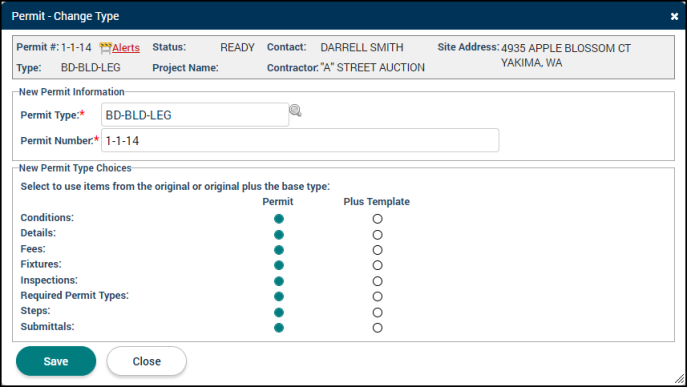Click the READY status value
The image size is (687, 387).
pos(237,47)
